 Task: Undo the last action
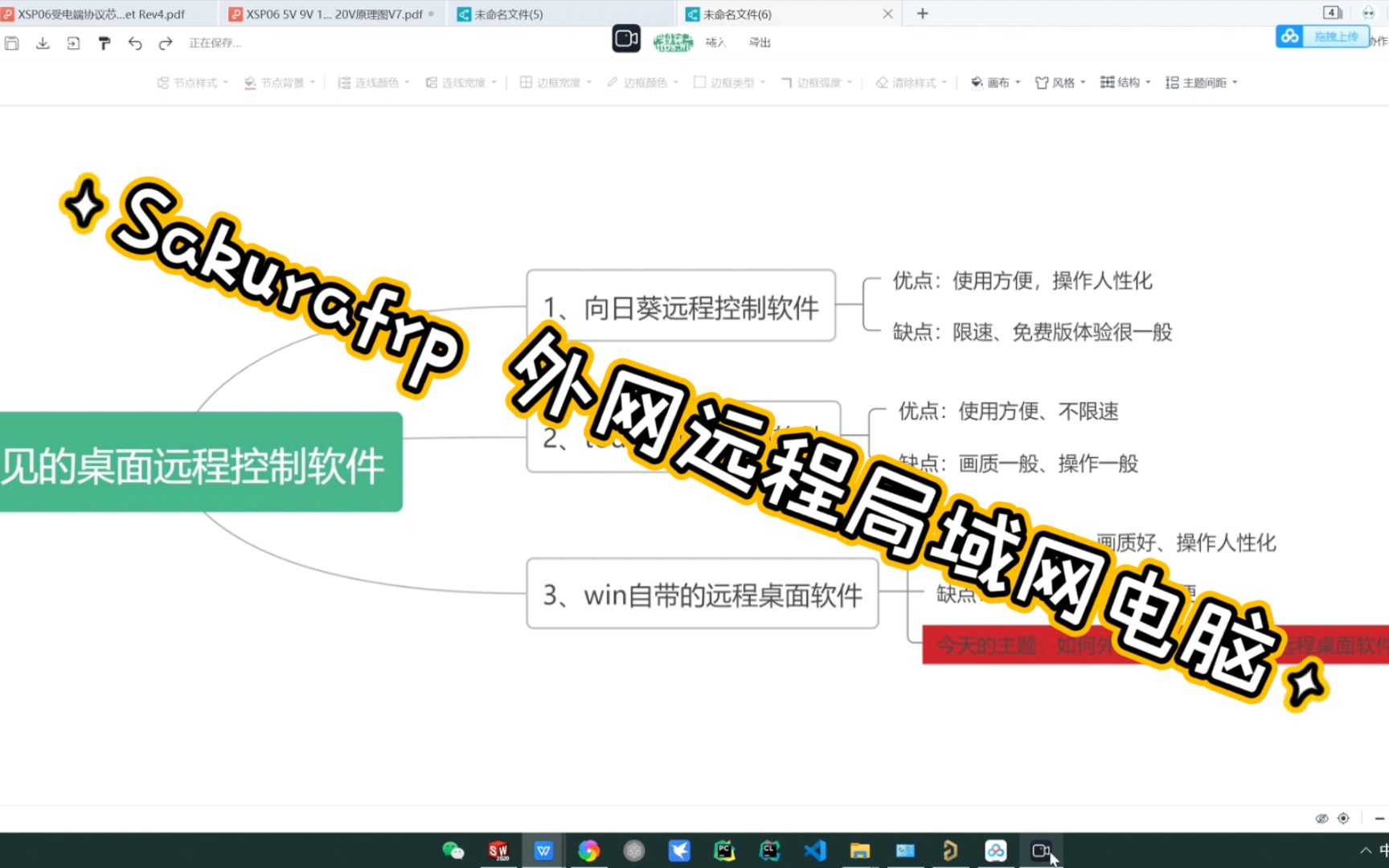click(x=135, y=43)
